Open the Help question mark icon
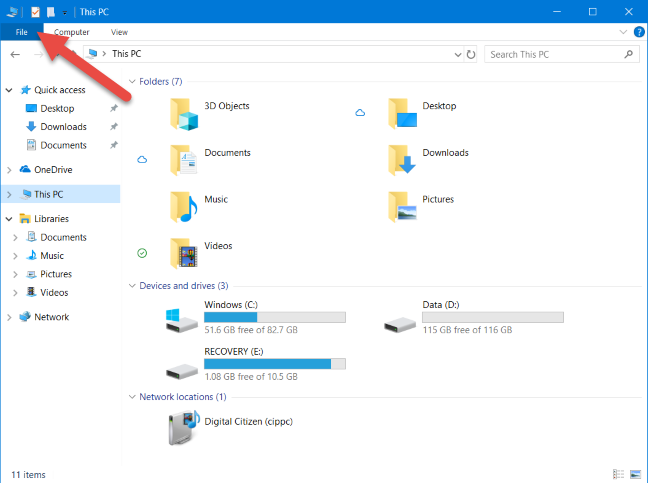Viewport: 648px width, 483px height. 639,32
